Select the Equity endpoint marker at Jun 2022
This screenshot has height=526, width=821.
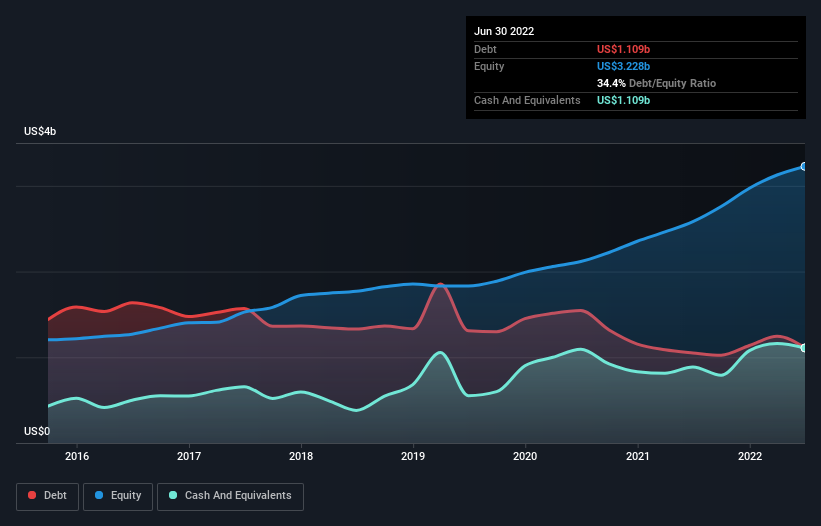coord(804,166)
